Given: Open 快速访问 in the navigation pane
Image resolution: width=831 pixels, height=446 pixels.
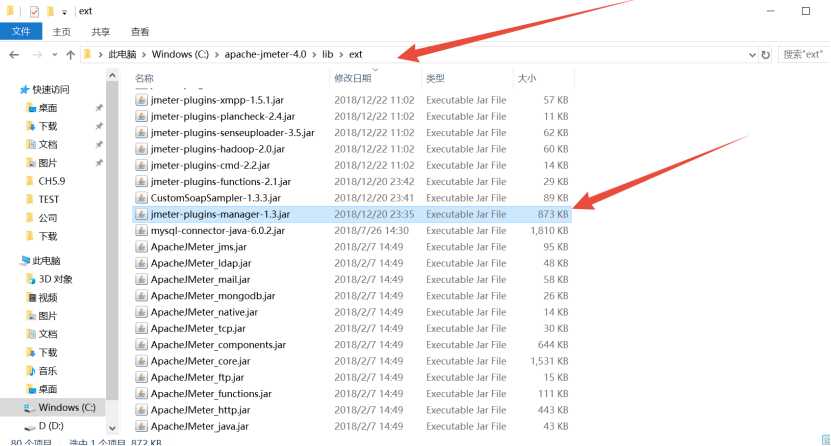Looking at the screenshot, I should (x=50, y=90).
